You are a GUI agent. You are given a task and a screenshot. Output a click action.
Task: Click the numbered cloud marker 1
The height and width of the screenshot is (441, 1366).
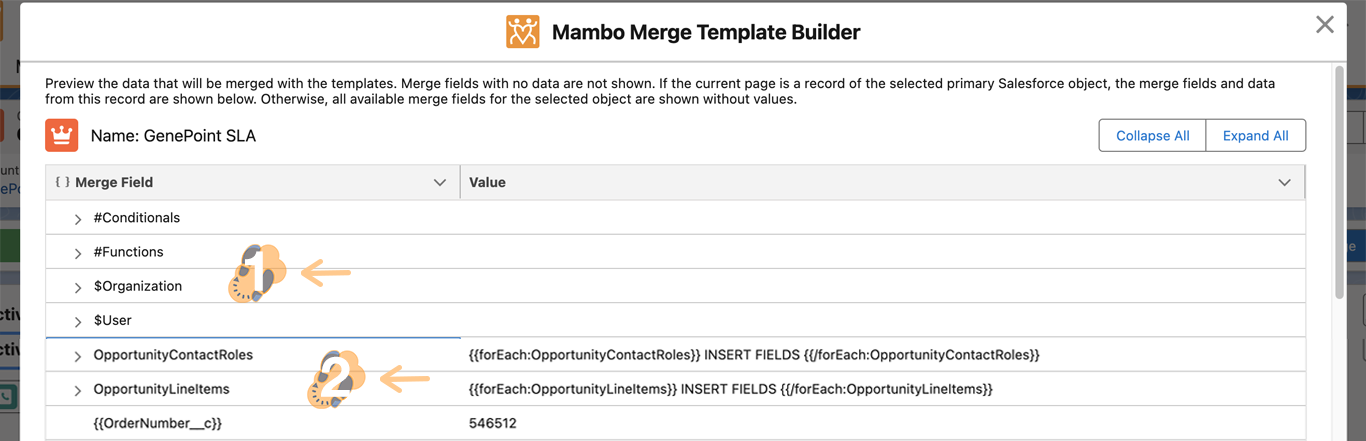pyautogui.click(x=257, y=272)
